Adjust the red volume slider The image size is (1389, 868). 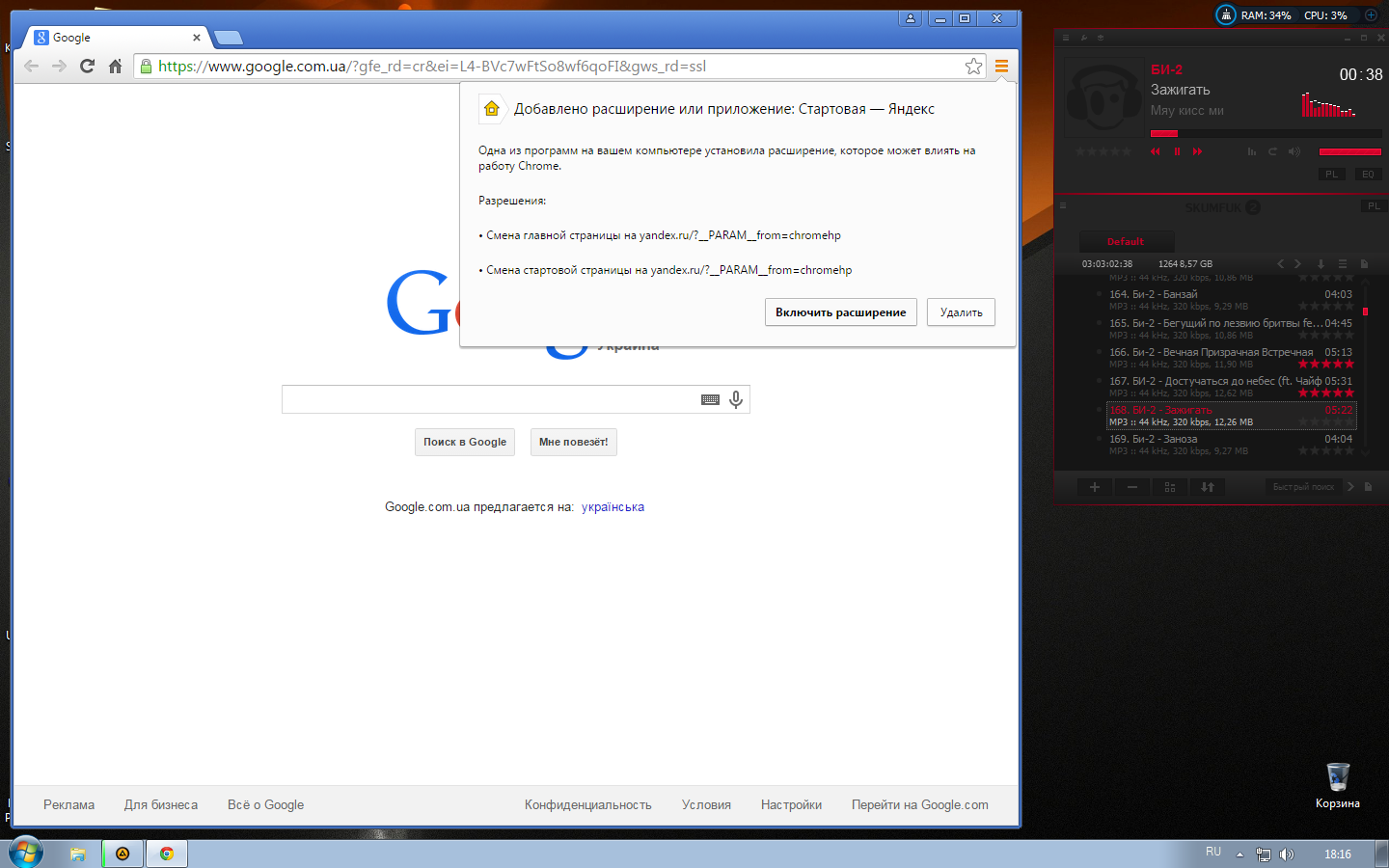1349,151
